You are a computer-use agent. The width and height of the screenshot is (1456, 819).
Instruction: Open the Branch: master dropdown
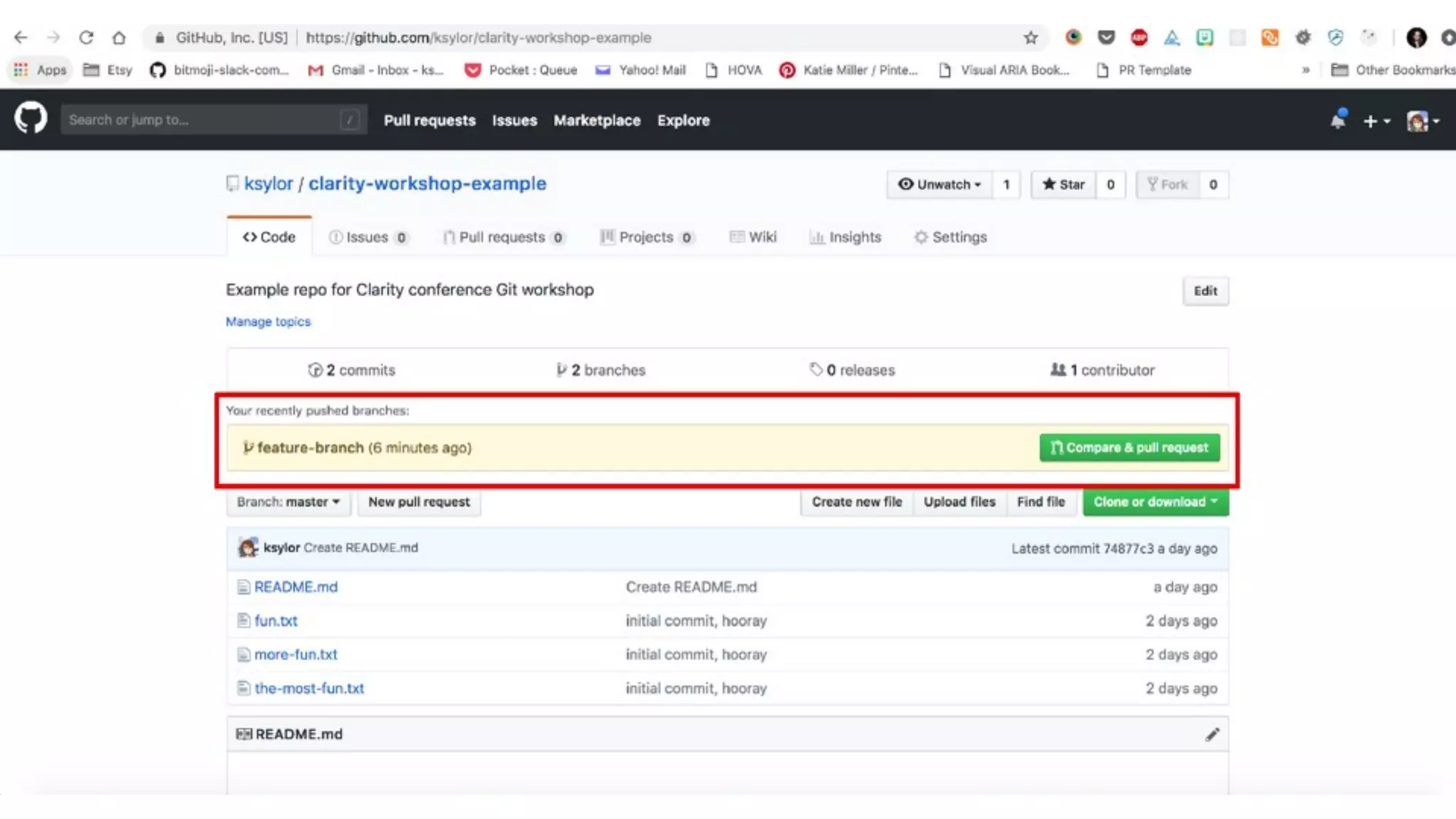(288, 502)
